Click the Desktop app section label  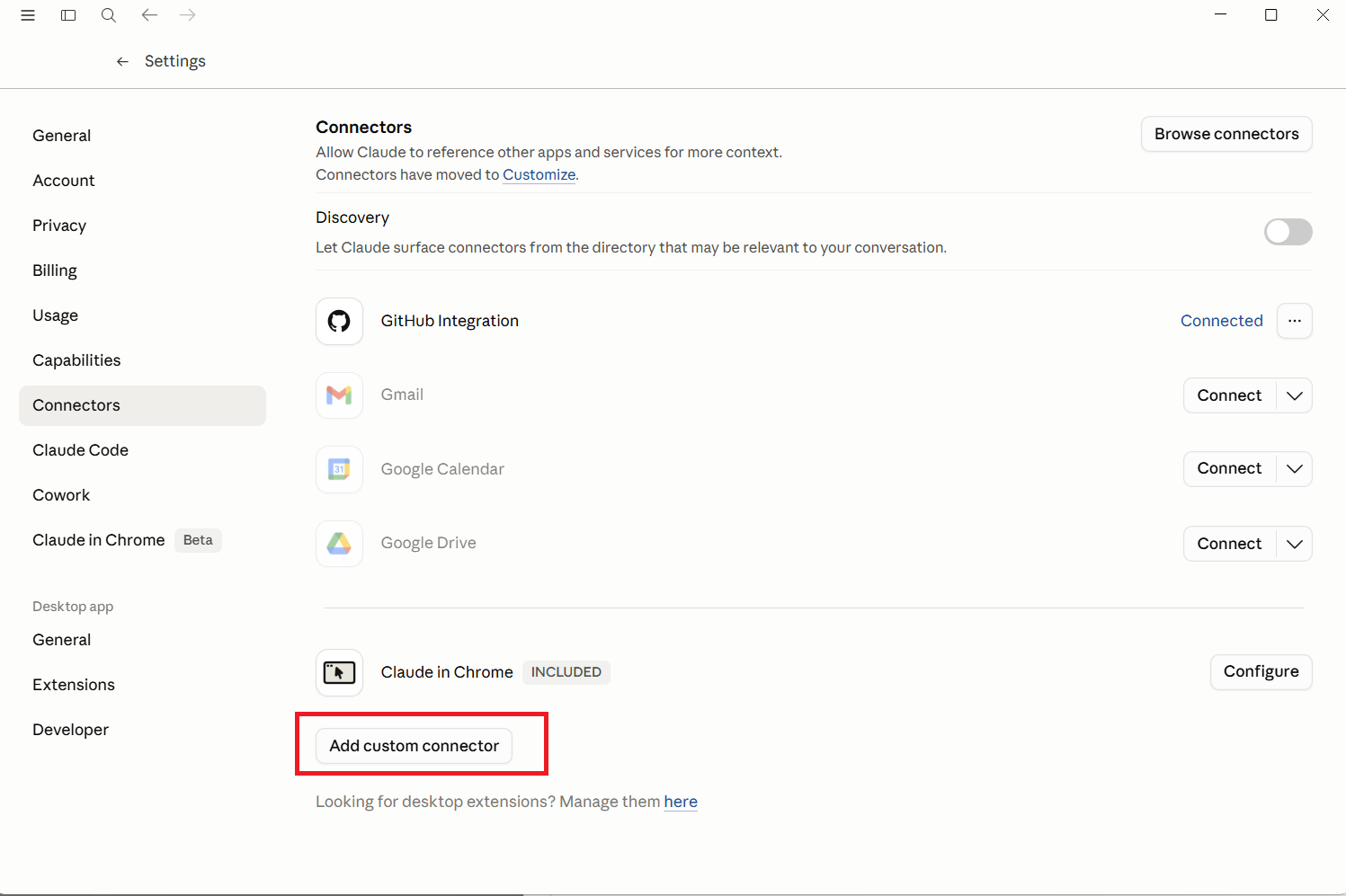pos(73,607)
